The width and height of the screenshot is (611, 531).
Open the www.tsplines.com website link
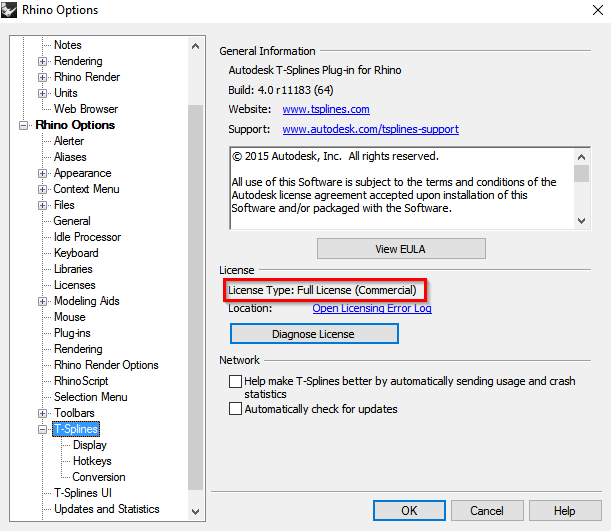[x=326, y=109]
